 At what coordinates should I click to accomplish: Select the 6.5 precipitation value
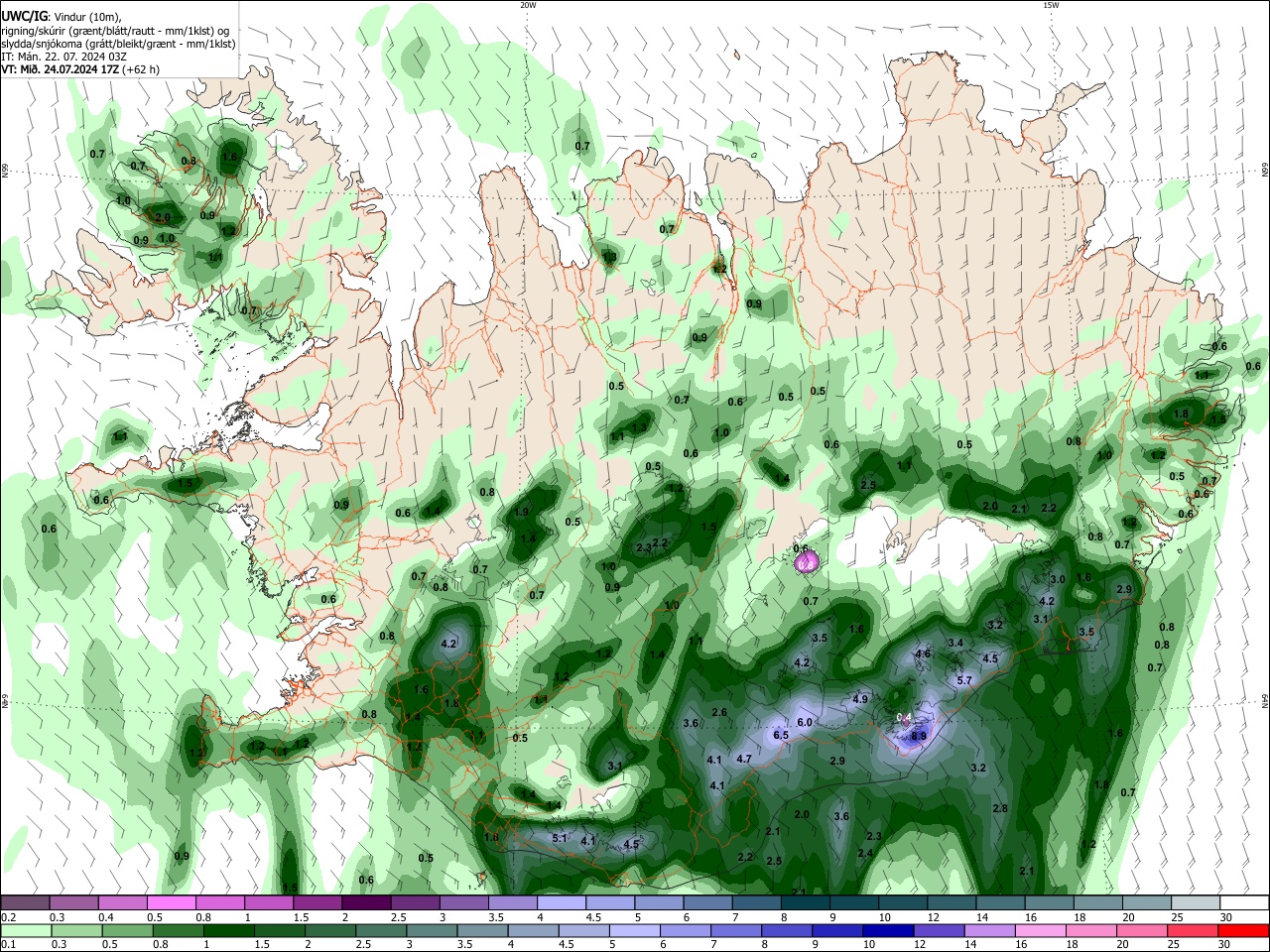click(781, 735)
